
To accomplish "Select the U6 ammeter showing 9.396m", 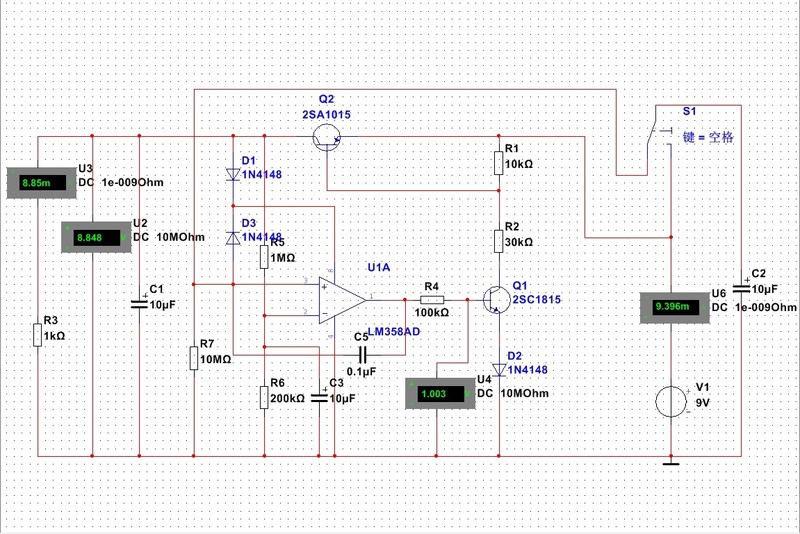I will pos(669,307).
